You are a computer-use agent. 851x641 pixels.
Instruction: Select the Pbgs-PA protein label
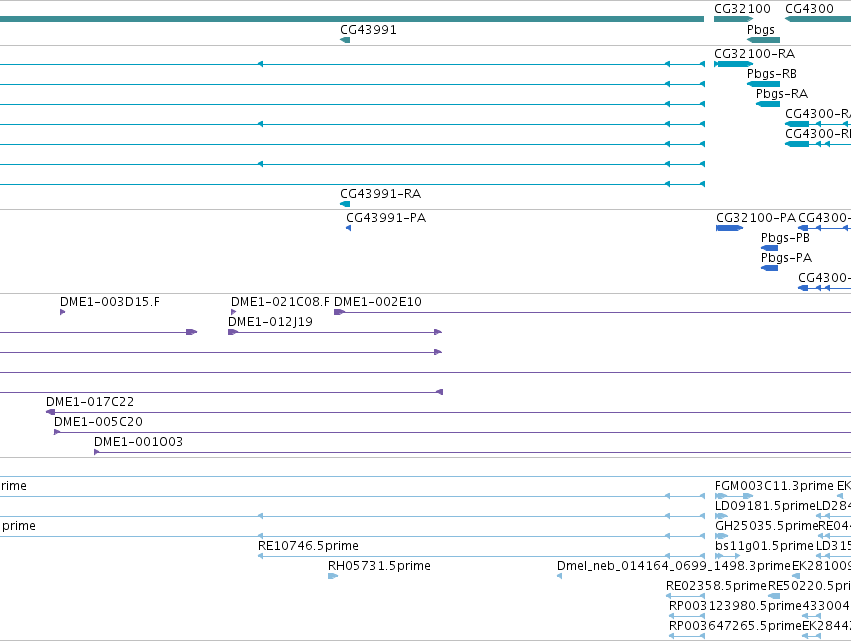pos(786,258)
